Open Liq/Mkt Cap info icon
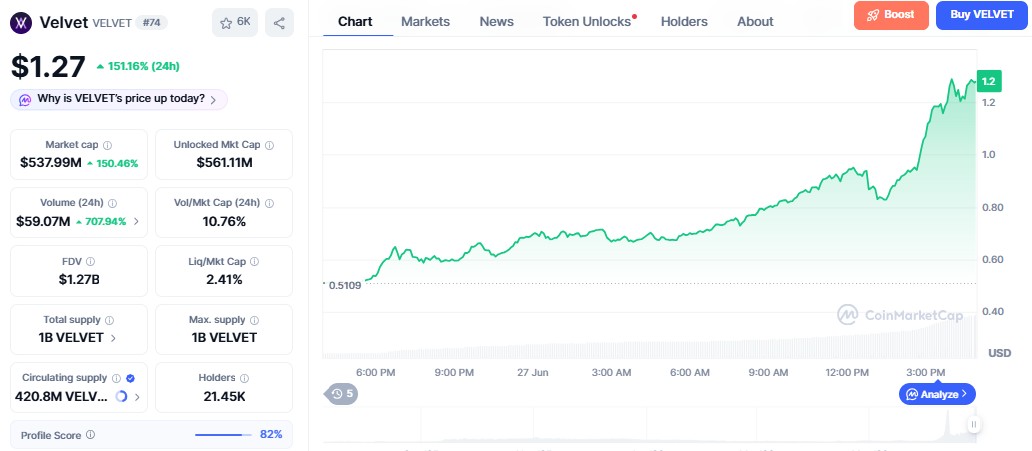Viewport: 1032px width, 451px height. pyautogui.click(x=255, y=261)
